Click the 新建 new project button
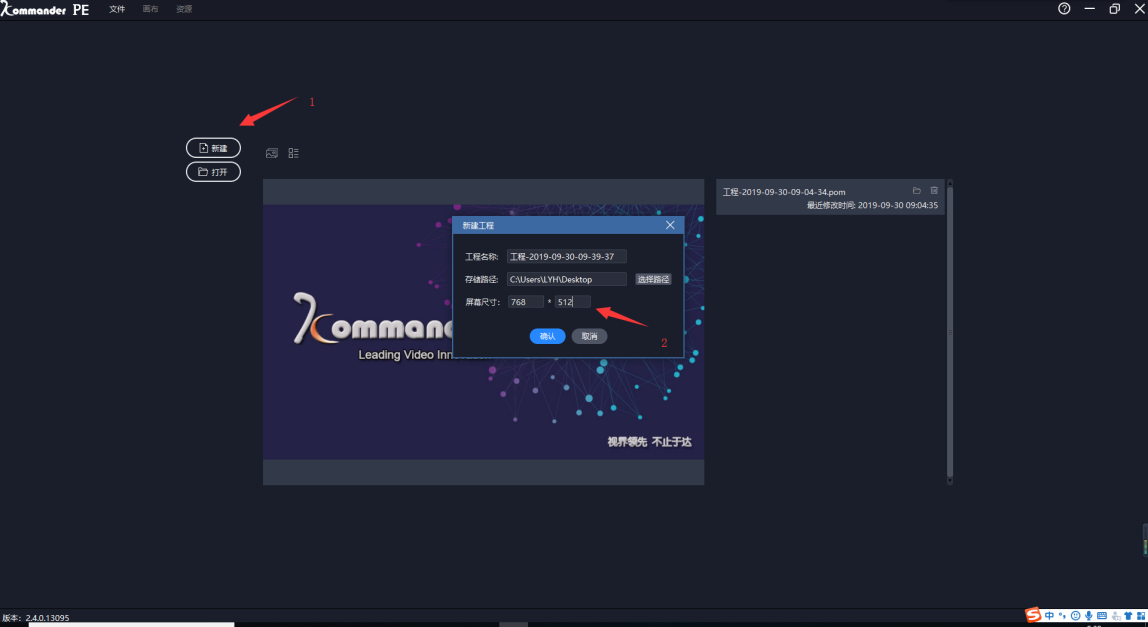 click(213, 148)
